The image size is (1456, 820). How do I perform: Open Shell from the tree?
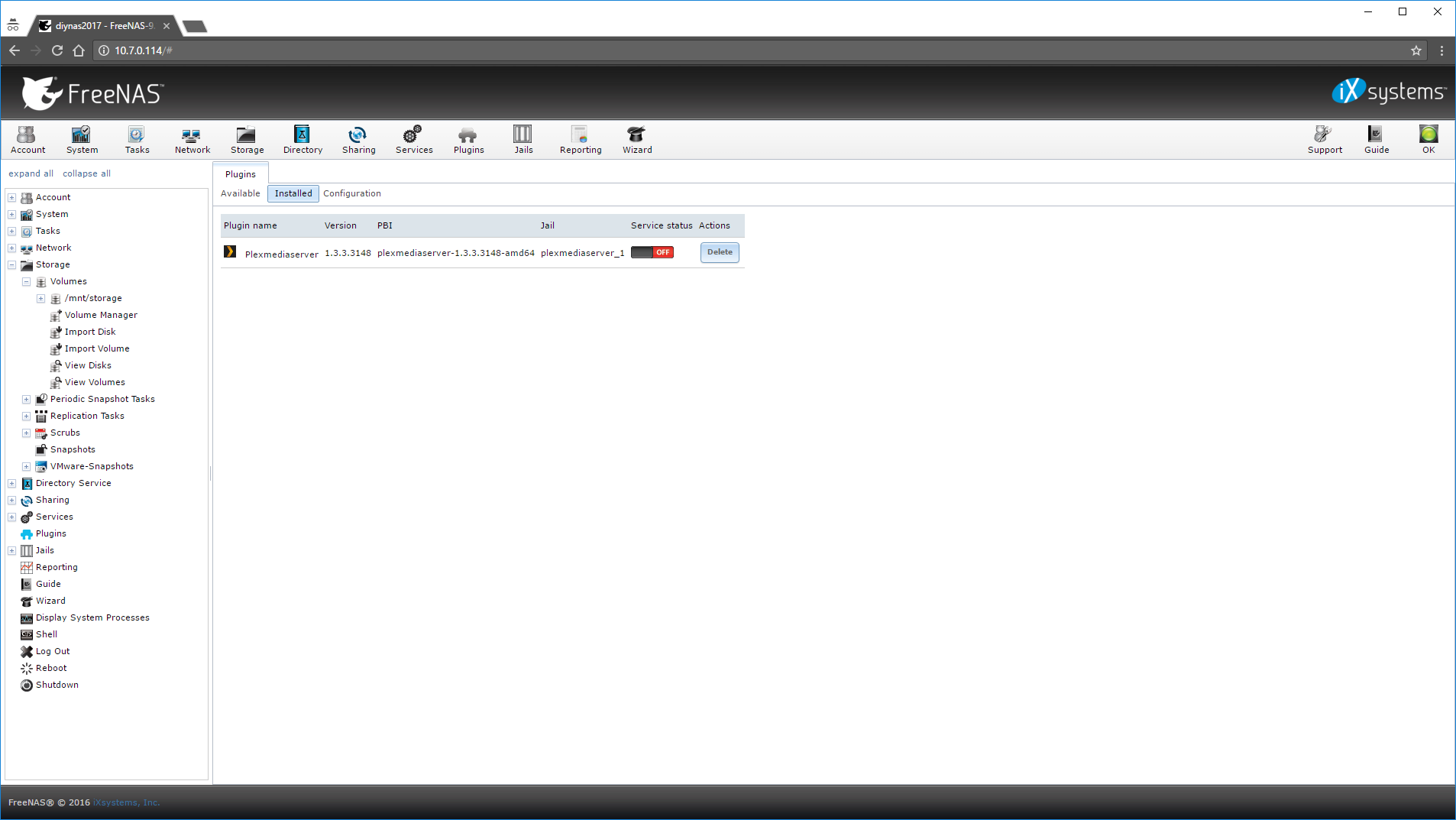pos(47,634)
